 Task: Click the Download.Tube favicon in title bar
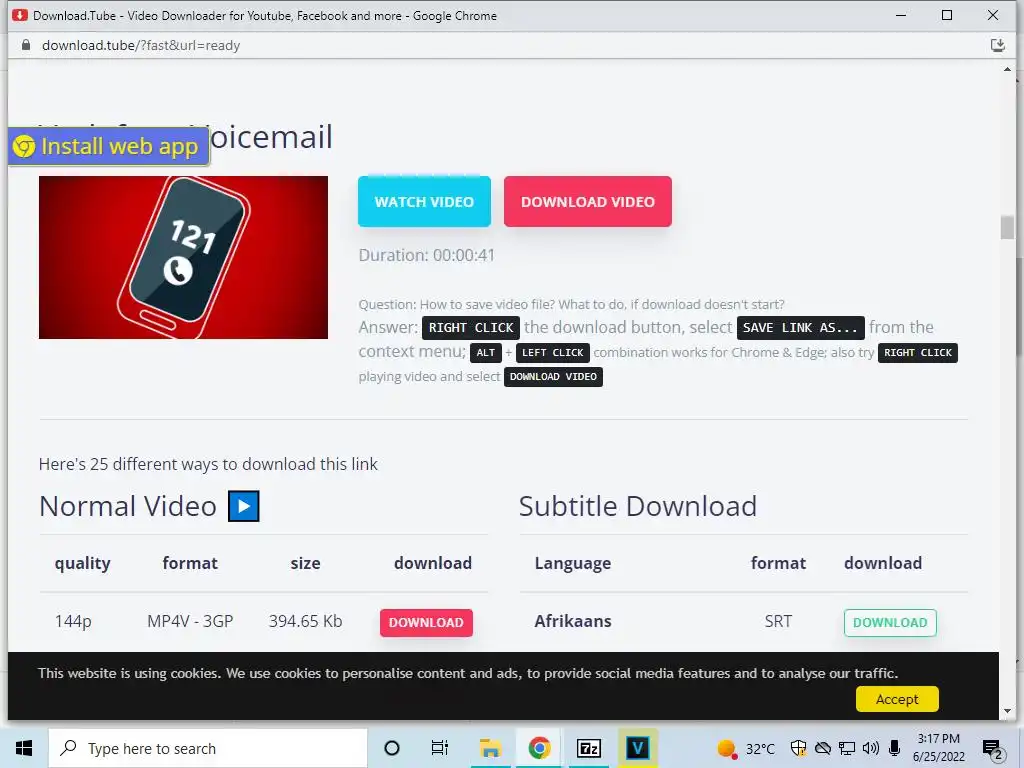pos(20,15)
